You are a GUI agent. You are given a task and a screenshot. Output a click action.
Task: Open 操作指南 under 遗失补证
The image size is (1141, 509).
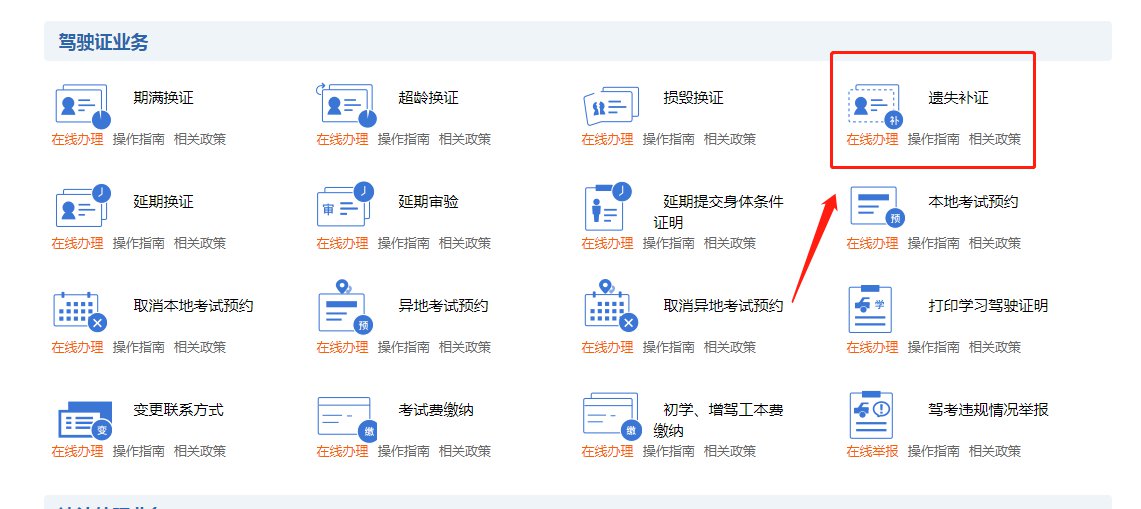[x=934, y=139]
